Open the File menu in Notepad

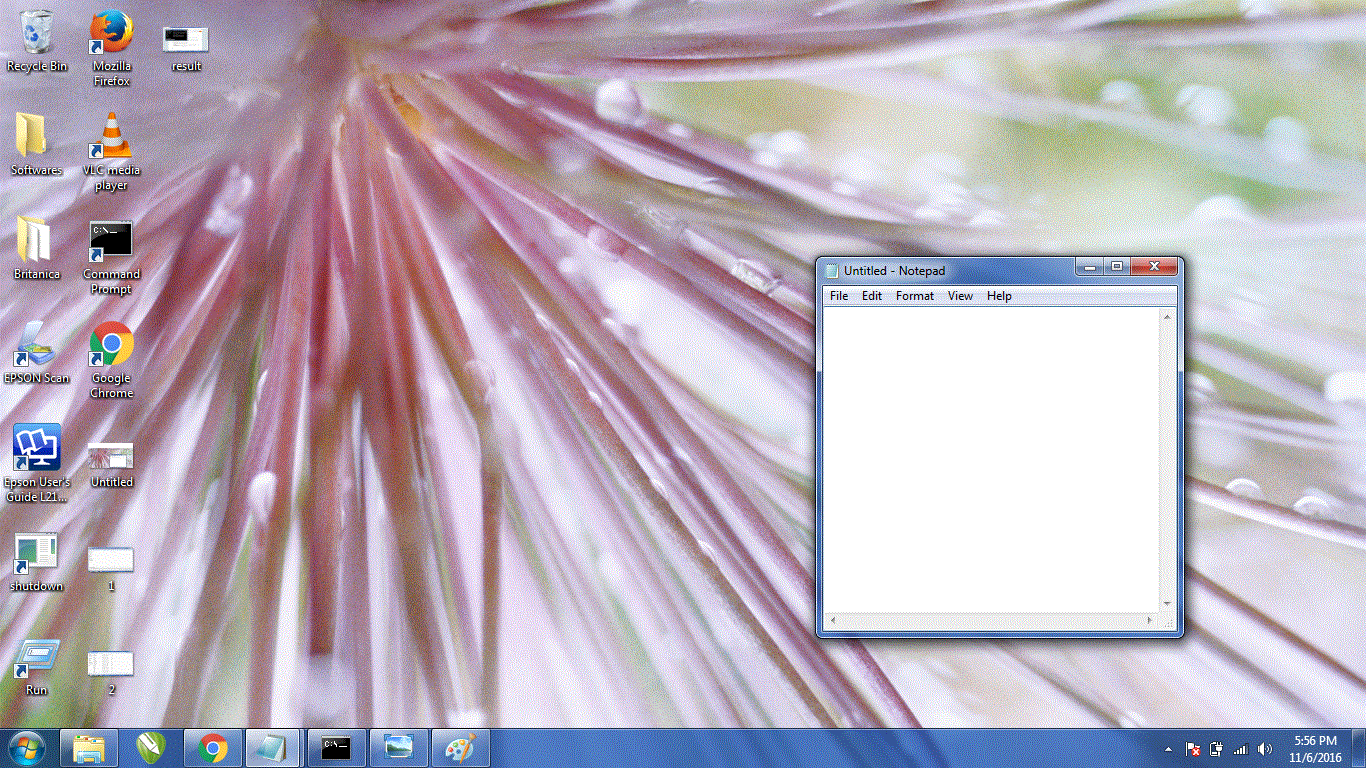coord(839,296)
